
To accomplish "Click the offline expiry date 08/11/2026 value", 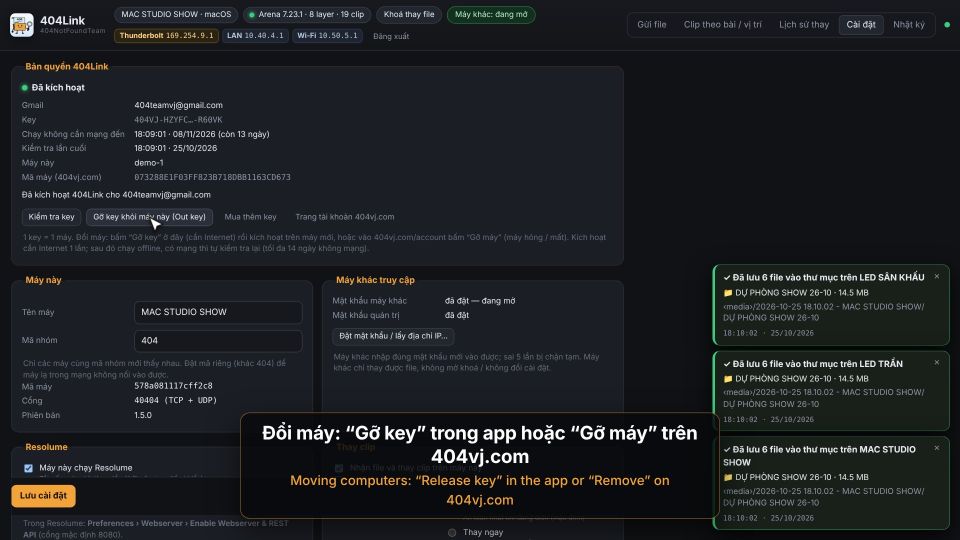I will point(201,134).
